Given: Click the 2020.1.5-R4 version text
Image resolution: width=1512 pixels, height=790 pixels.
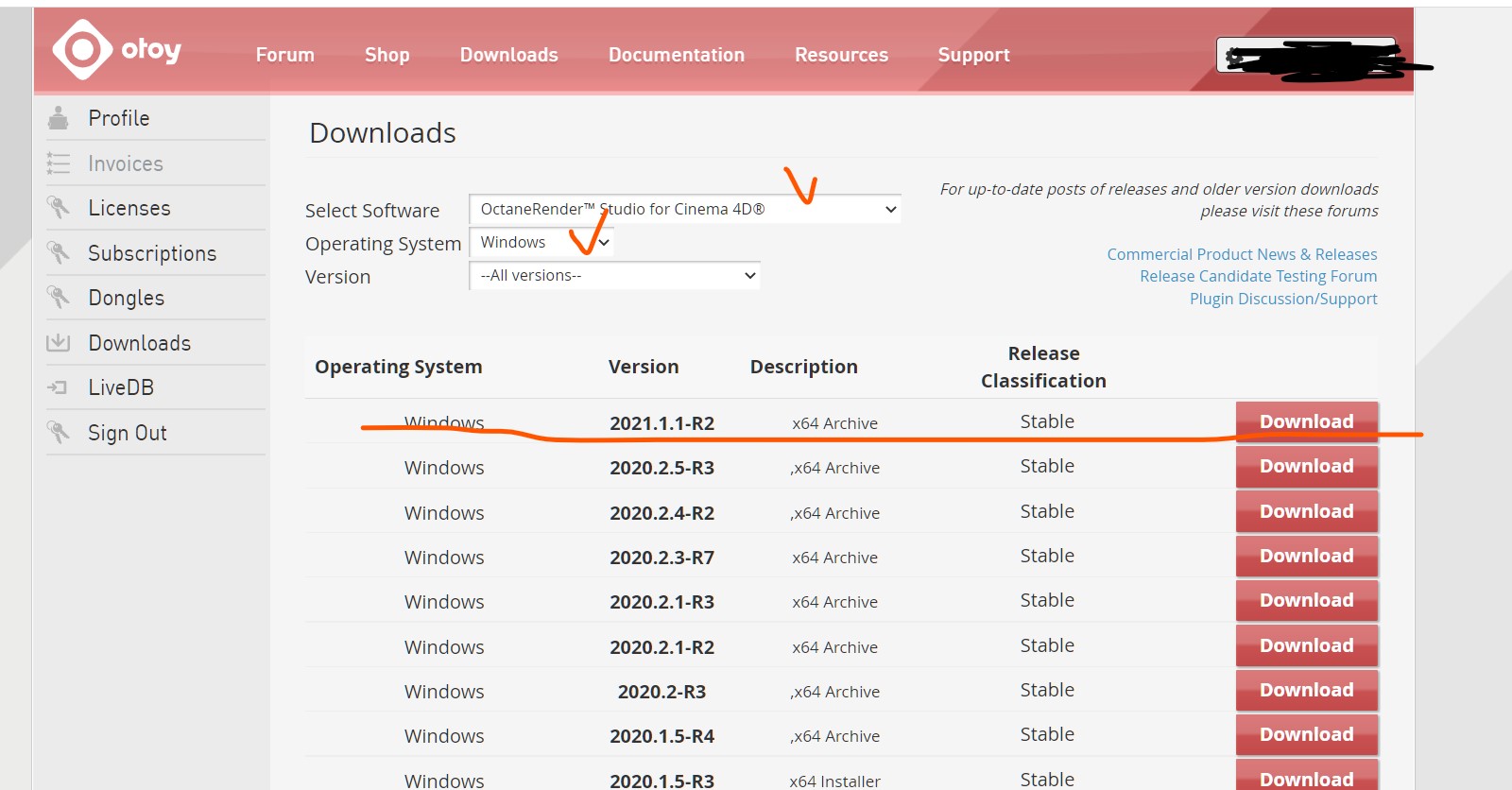Looking at the screenshot, I should tap(661, 736).
